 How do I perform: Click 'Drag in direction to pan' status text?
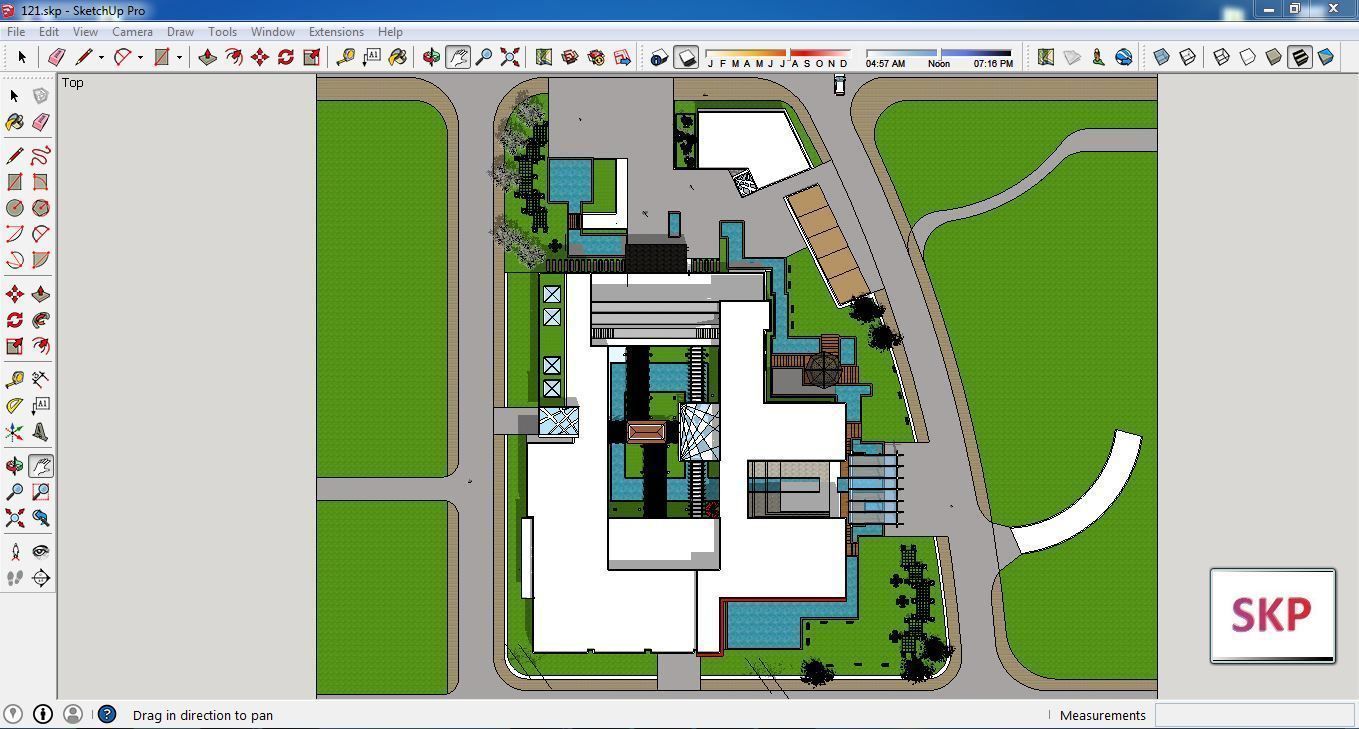pyautogui.click(x=203, y=715)
